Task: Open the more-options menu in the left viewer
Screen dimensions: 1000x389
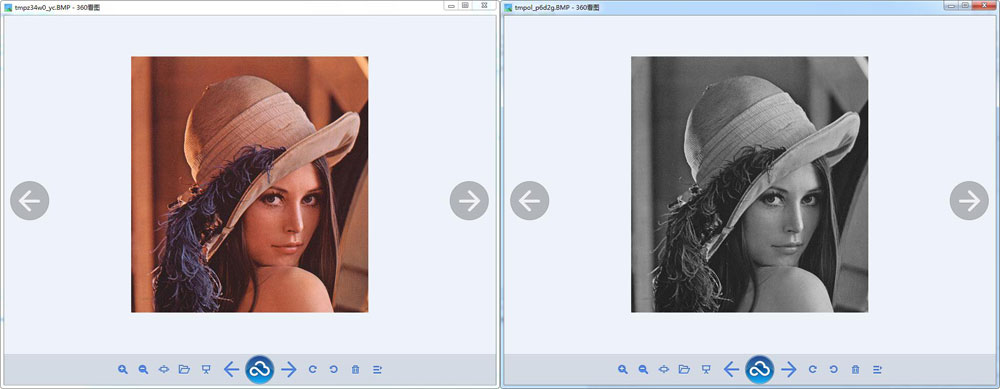Action: click(377, 369)
